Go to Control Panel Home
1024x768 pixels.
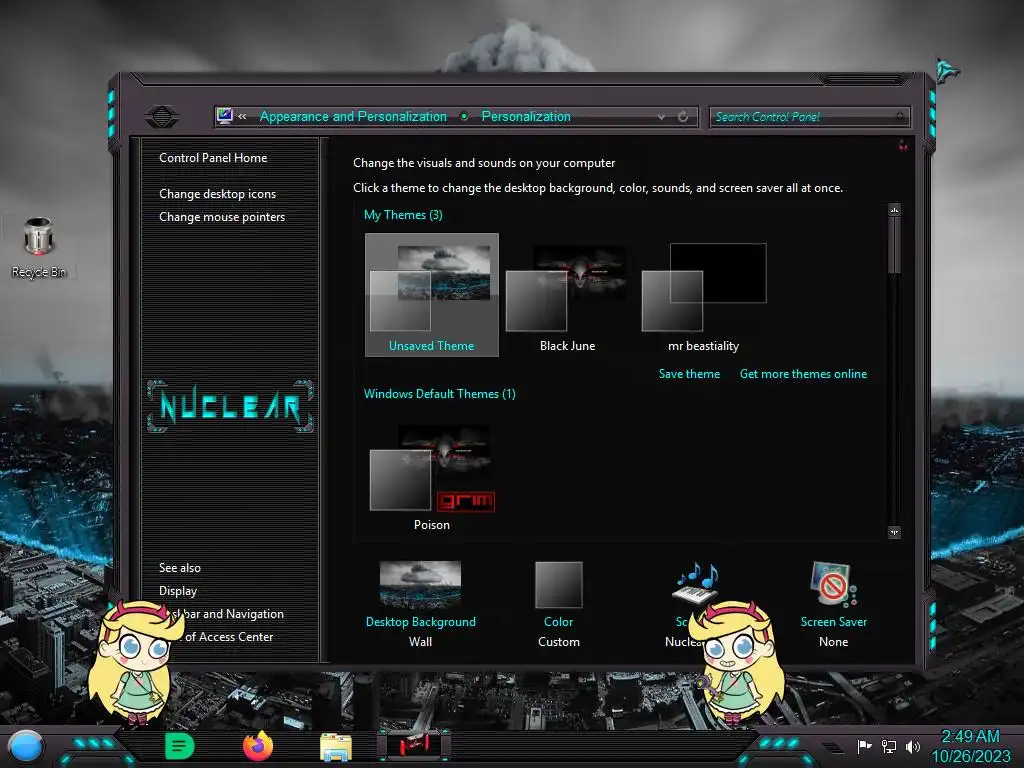pos(213,157)
